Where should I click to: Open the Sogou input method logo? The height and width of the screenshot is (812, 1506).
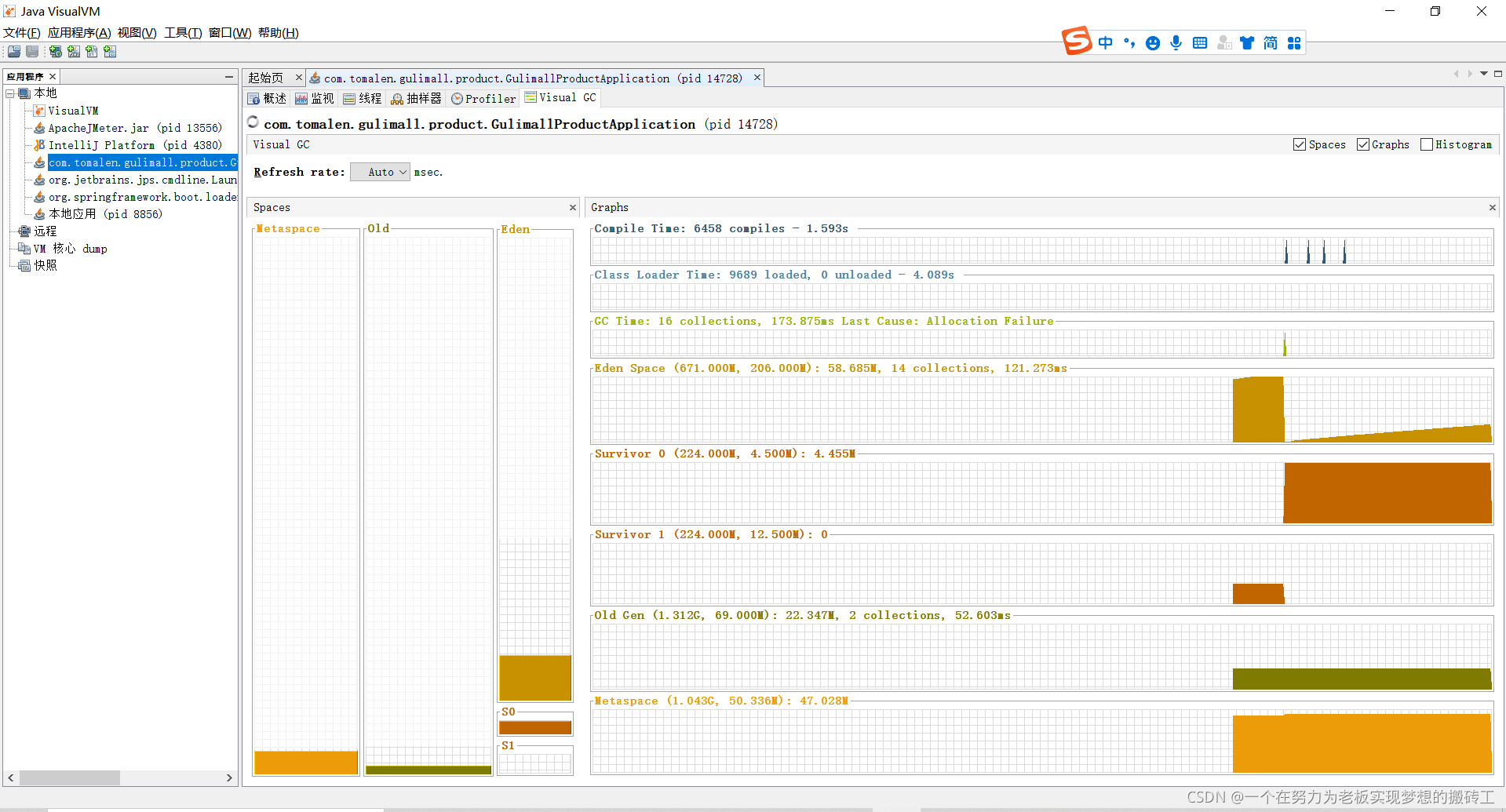click(1077, 41)
